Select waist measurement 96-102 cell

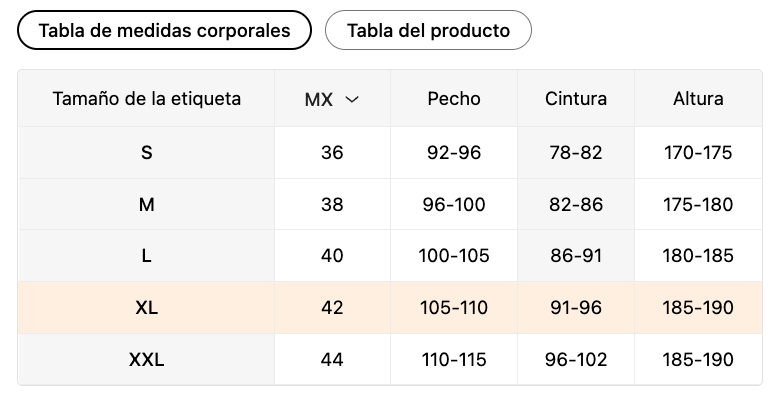coord(576,360)
